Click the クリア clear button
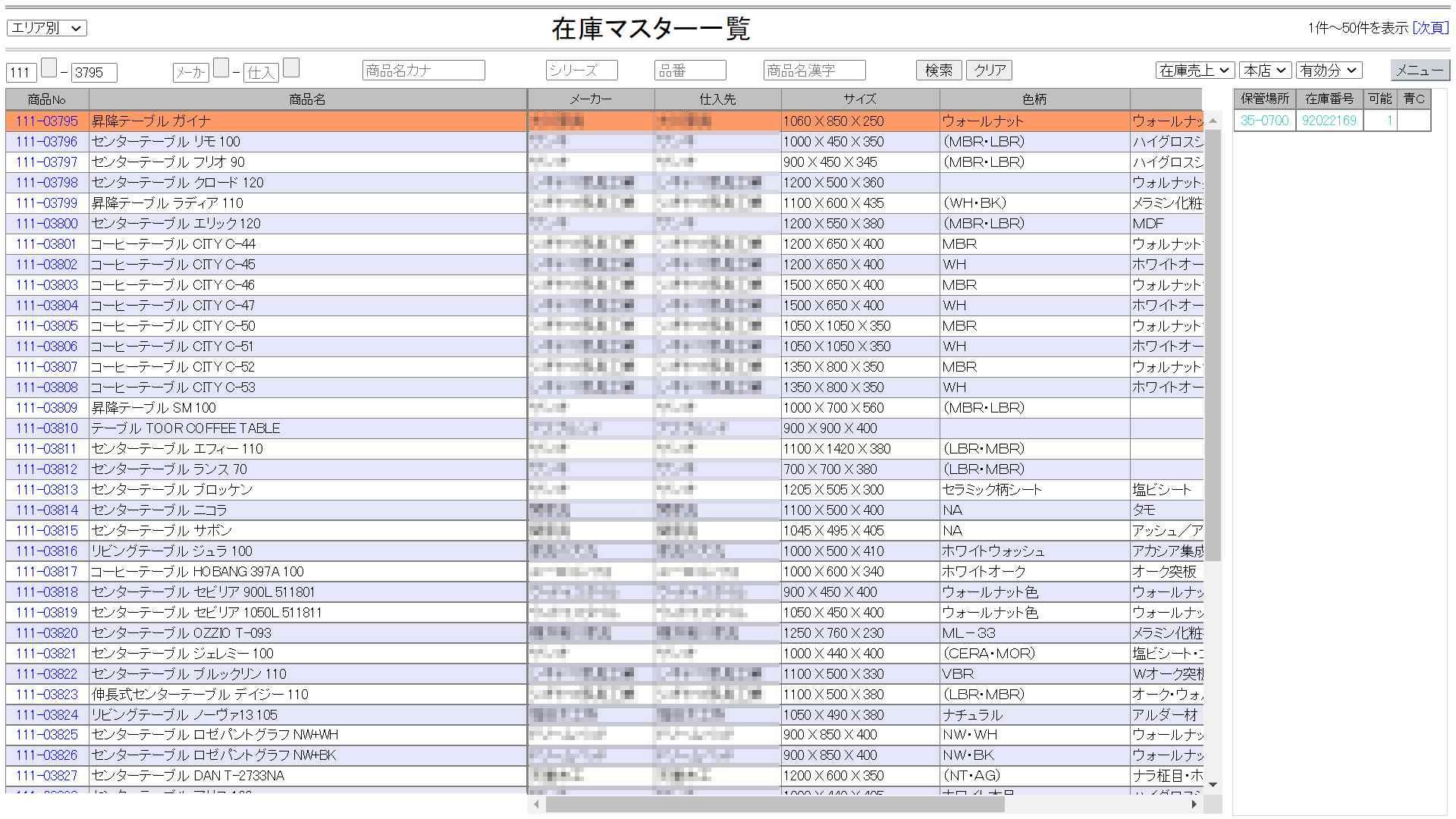The width and height of the screenshot is (1456, 819). 990,70
